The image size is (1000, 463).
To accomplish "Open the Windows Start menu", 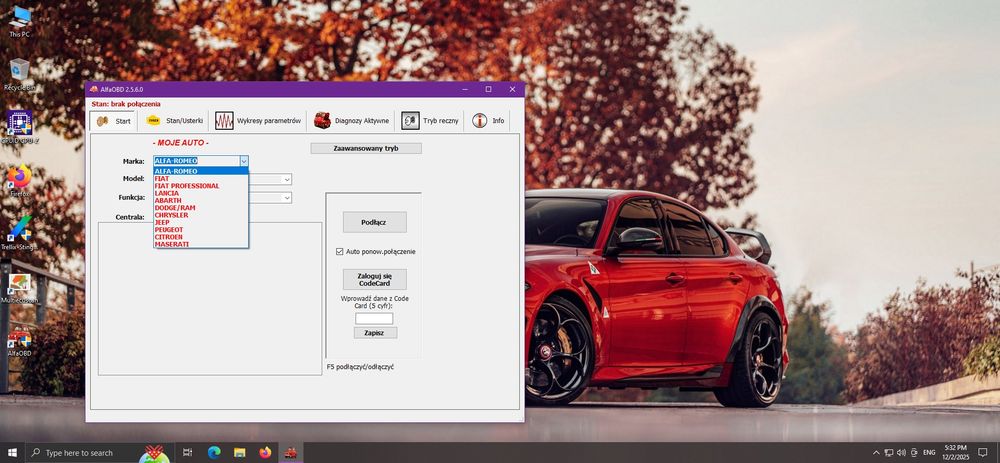I will tap(12, 453).
